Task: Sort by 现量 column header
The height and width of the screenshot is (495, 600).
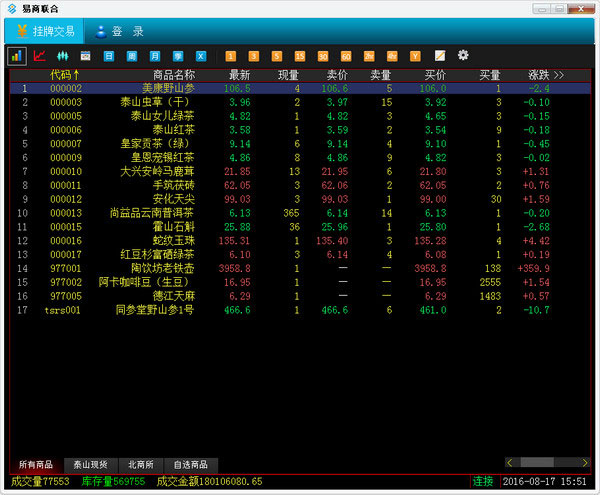Action: pos(288,75)
